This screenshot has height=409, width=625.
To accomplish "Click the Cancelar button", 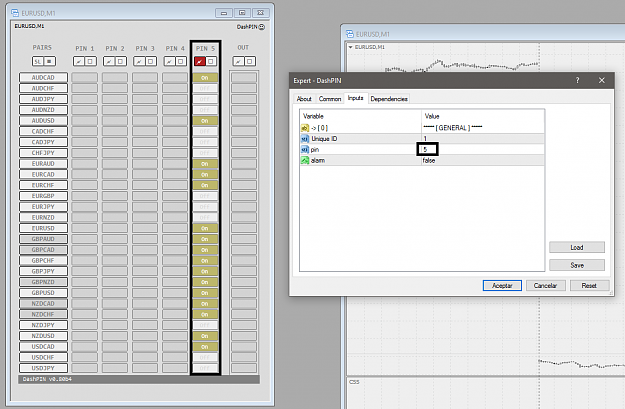I will pyautogui.click(x=545, y=285).
